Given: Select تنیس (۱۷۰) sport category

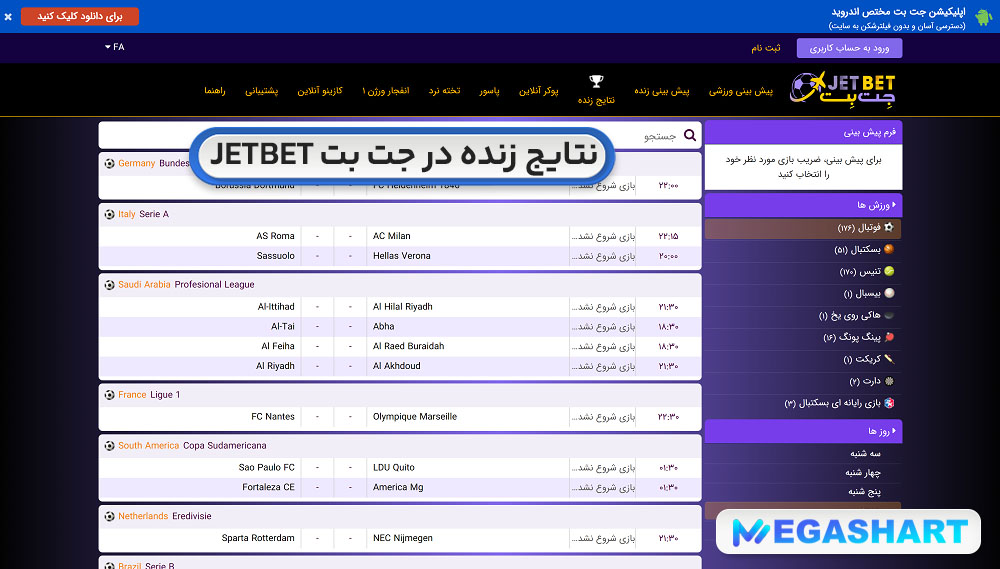Looking at the screenshot, I should [803, 271].
